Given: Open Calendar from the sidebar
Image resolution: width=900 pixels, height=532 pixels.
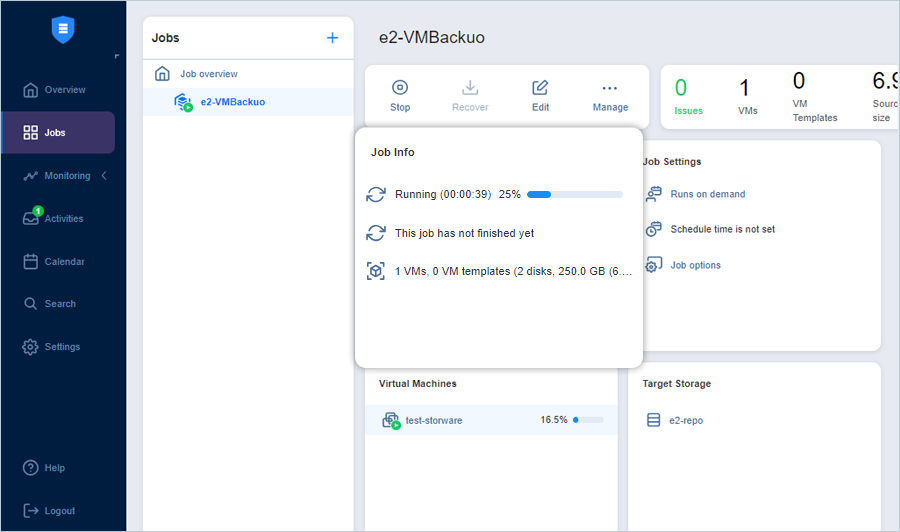Looking at the screenshot, I should click(x=54, y=262).
